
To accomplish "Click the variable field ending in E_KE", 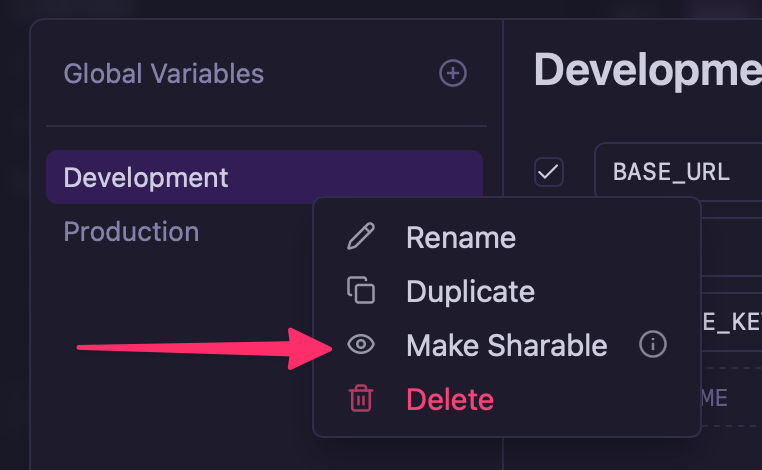I will [x=731, y=319].
